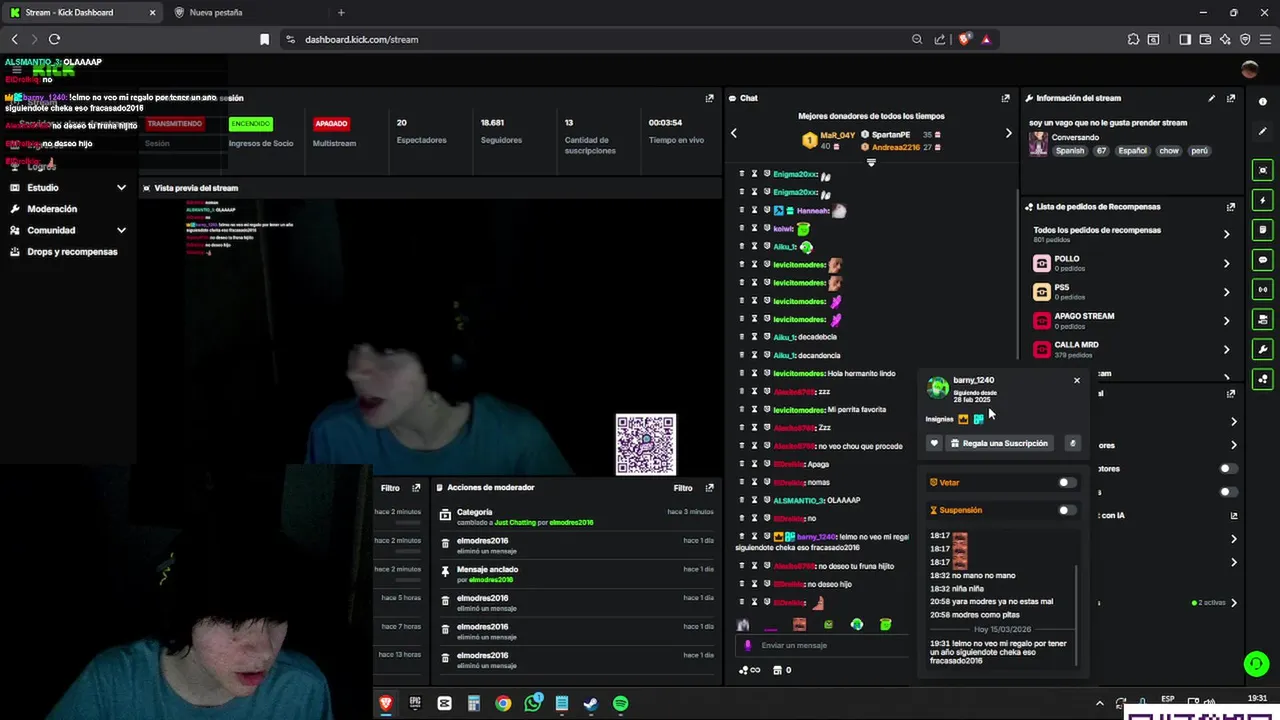Toggle the upper switch in the lower-right panel

pyautogui.click(x=1228, y=468)
